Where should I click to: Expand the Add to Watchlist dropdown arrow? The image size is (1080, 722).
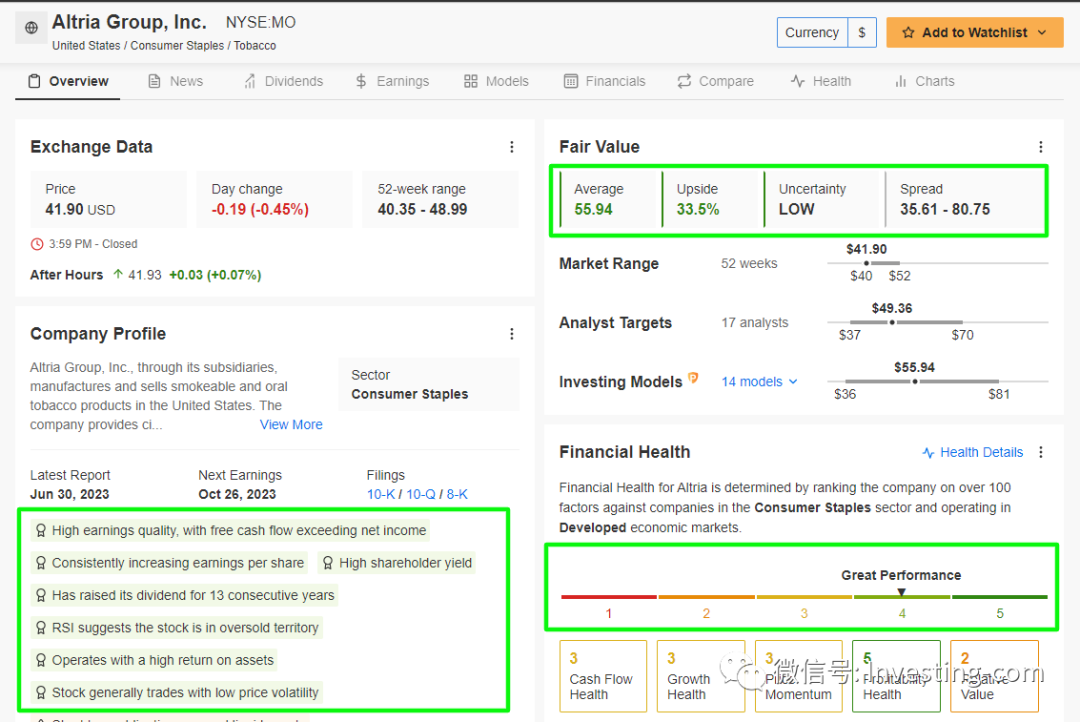pos(1041,32)
